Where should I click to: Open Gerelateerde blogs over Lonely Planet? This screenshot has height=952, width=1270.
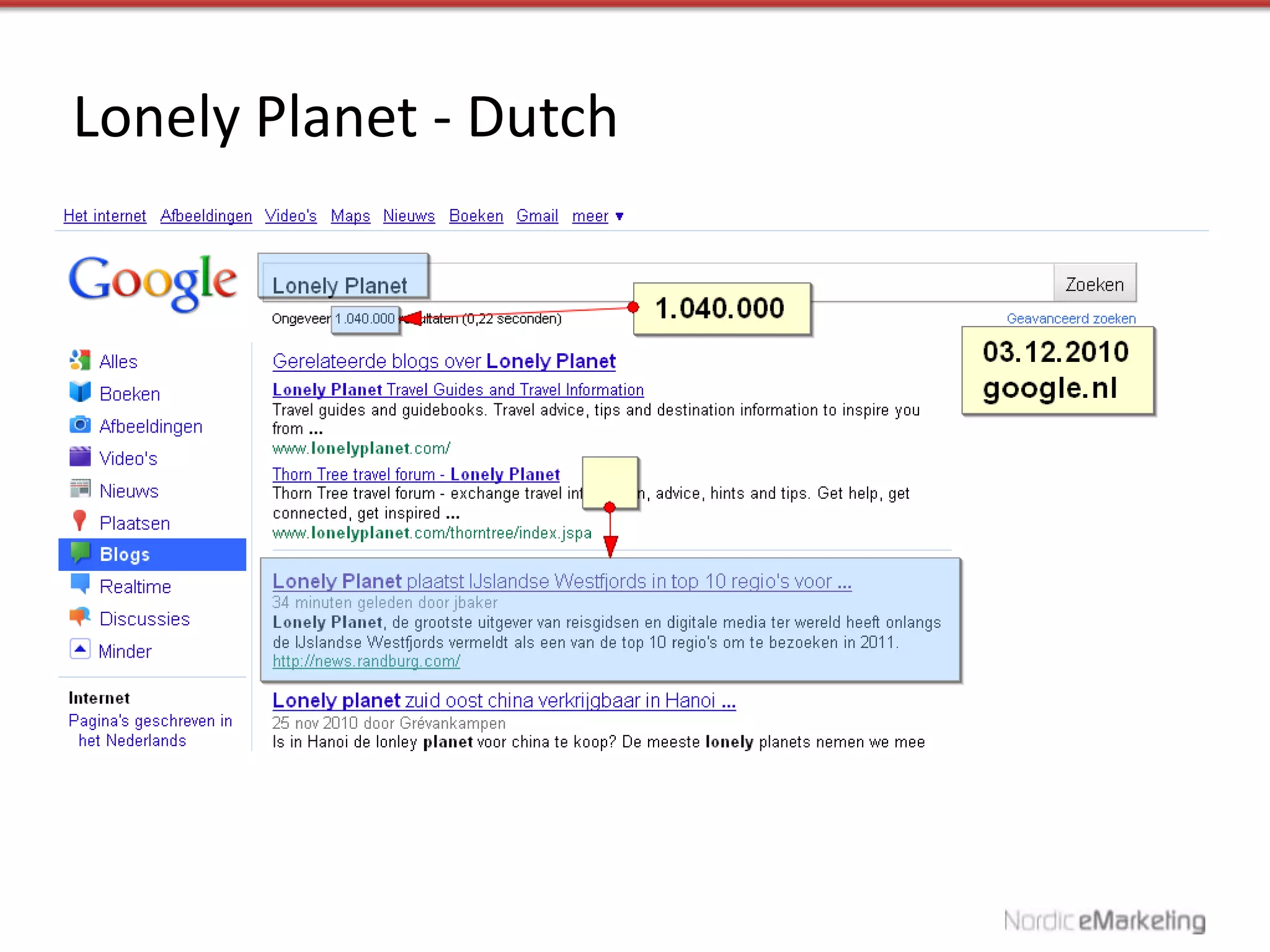click(x=444, y=361)
